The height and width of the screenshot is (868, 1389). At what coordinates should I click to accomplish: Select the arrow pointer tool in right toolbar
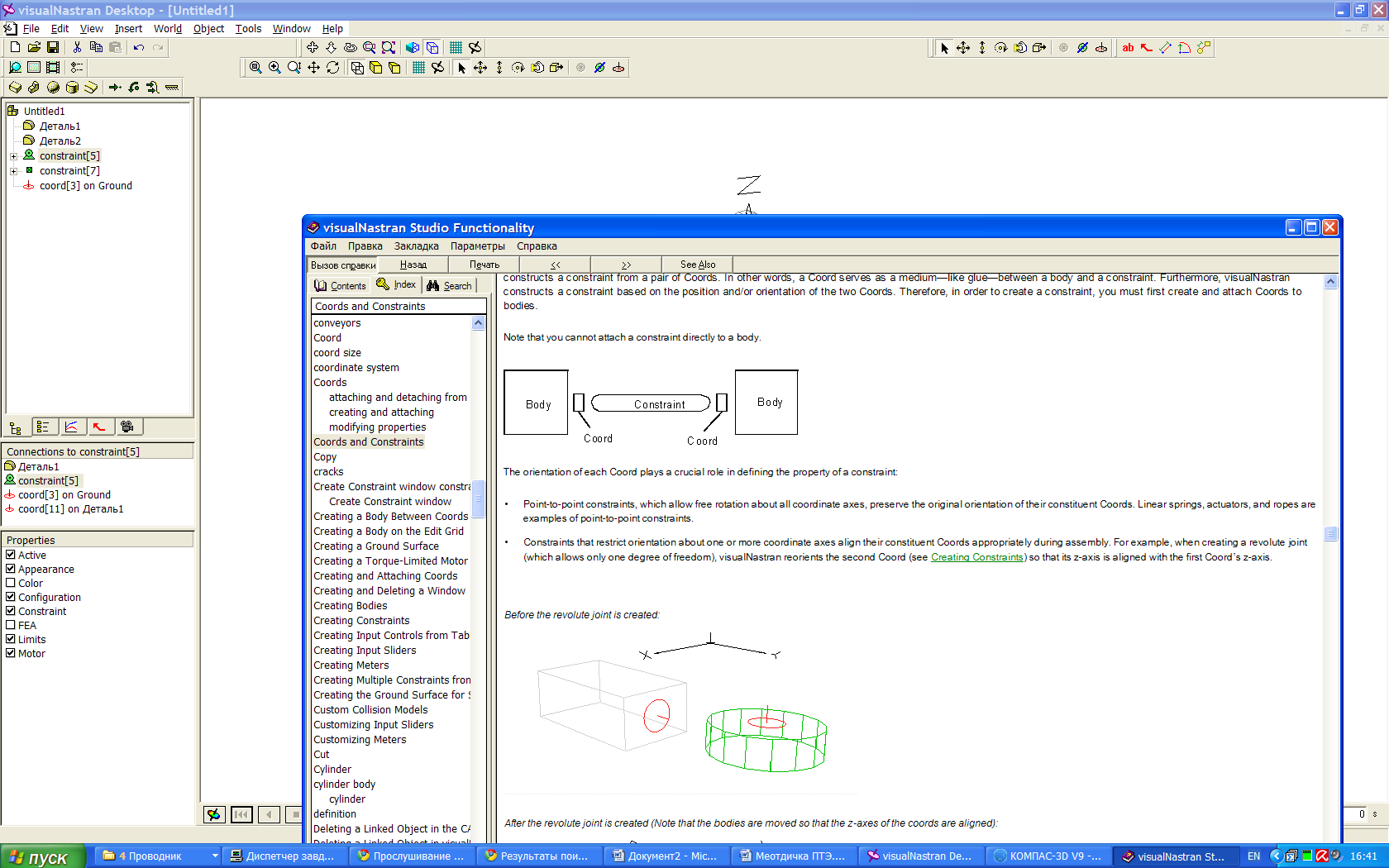944,47
